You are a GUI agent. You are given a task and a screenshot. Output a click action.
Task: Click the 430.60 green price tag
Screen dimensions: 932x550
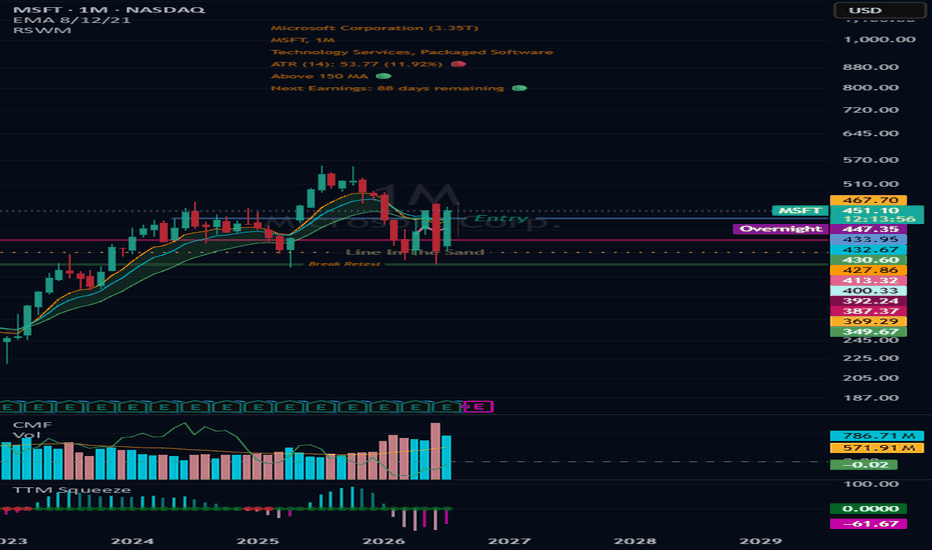(868, 260)
